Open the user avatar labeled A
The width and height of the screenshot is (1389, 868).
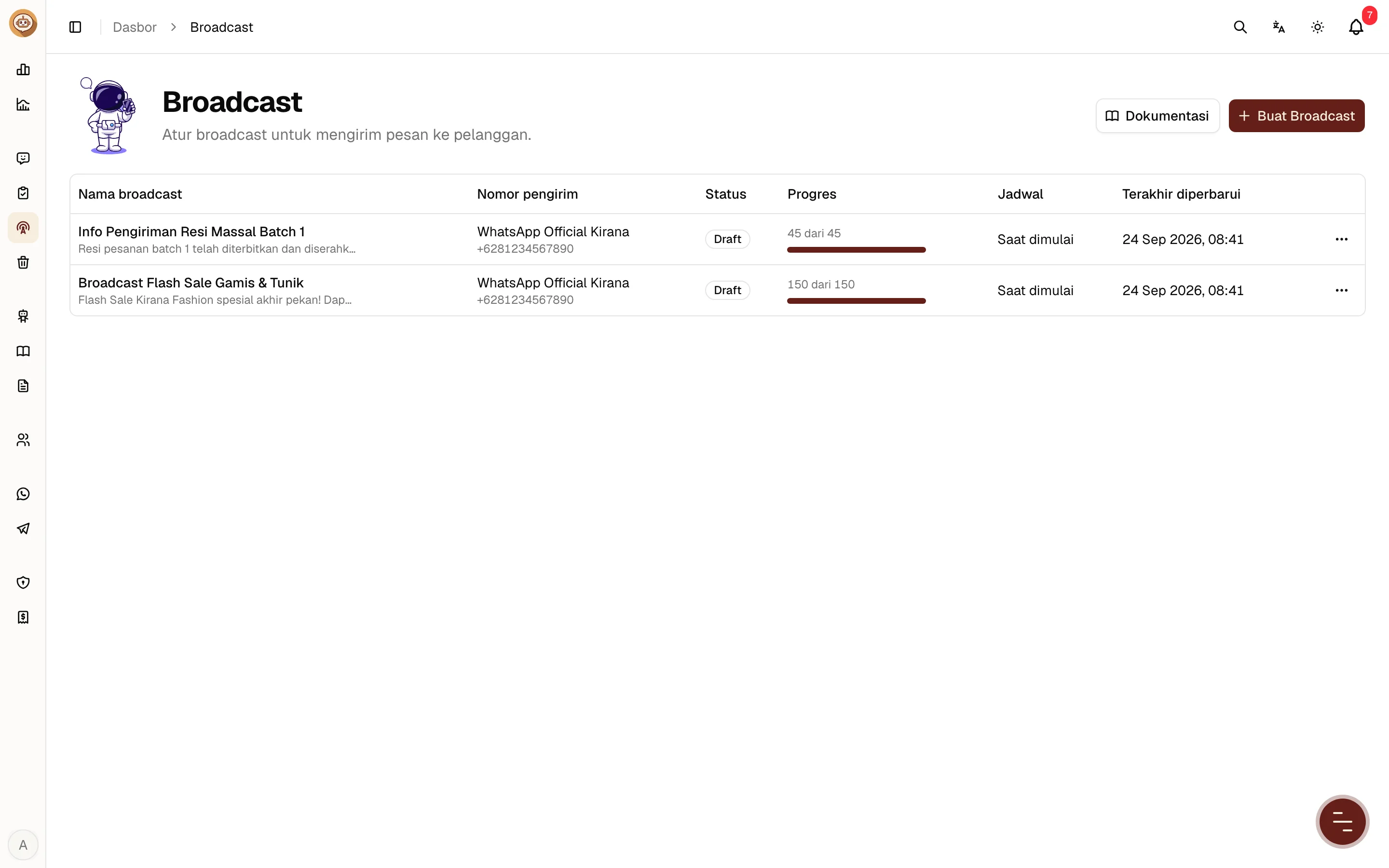point(23,845)
